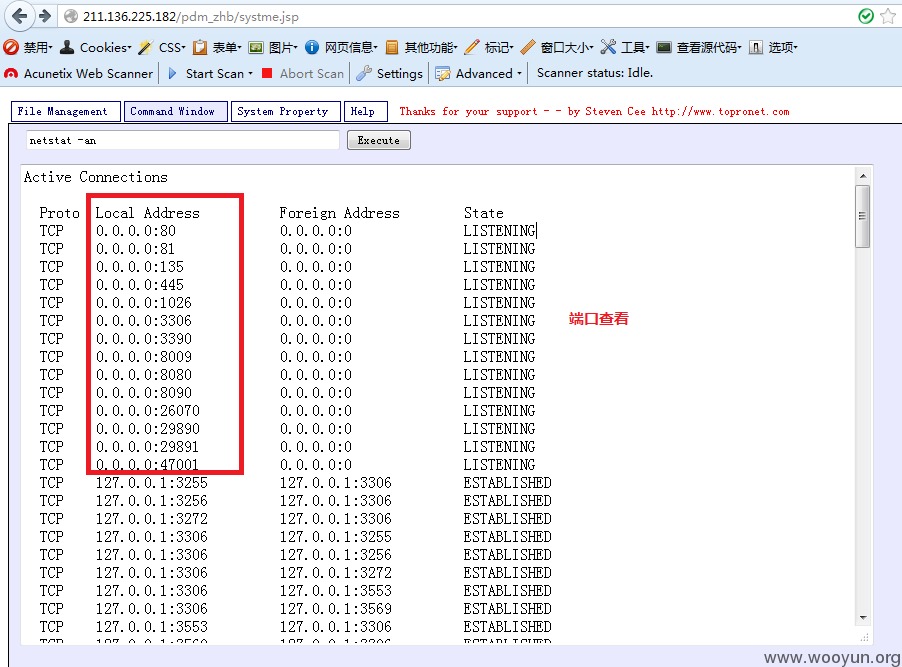The height and width of the screenshot is (667, 902).
Task: Click the red prohibition Disable icon
Action: pyautogui.click(x=11, y=47)
